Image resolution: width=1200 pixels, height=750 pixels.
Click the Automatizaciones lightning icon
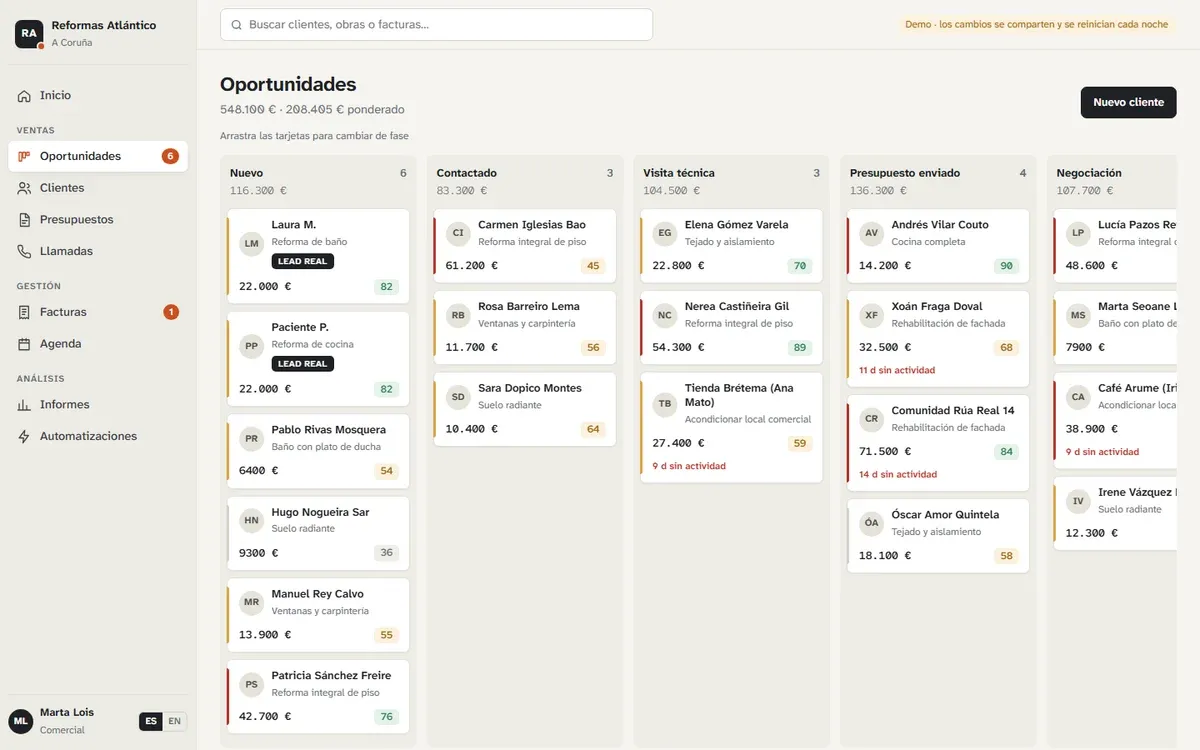click(24, 437)
